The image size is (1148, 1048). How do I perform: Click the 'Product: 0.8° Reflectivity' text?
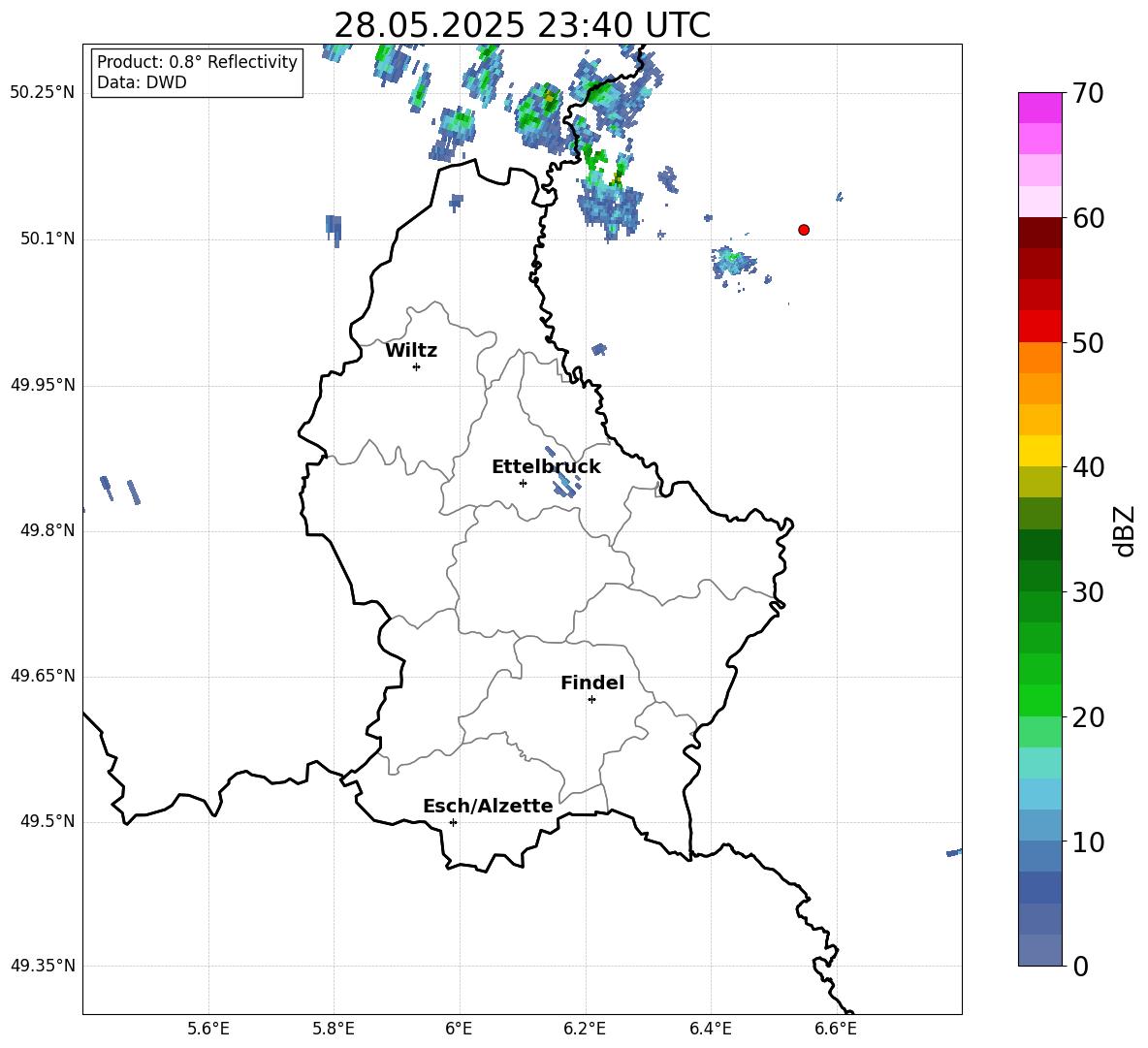coord(197,62)
